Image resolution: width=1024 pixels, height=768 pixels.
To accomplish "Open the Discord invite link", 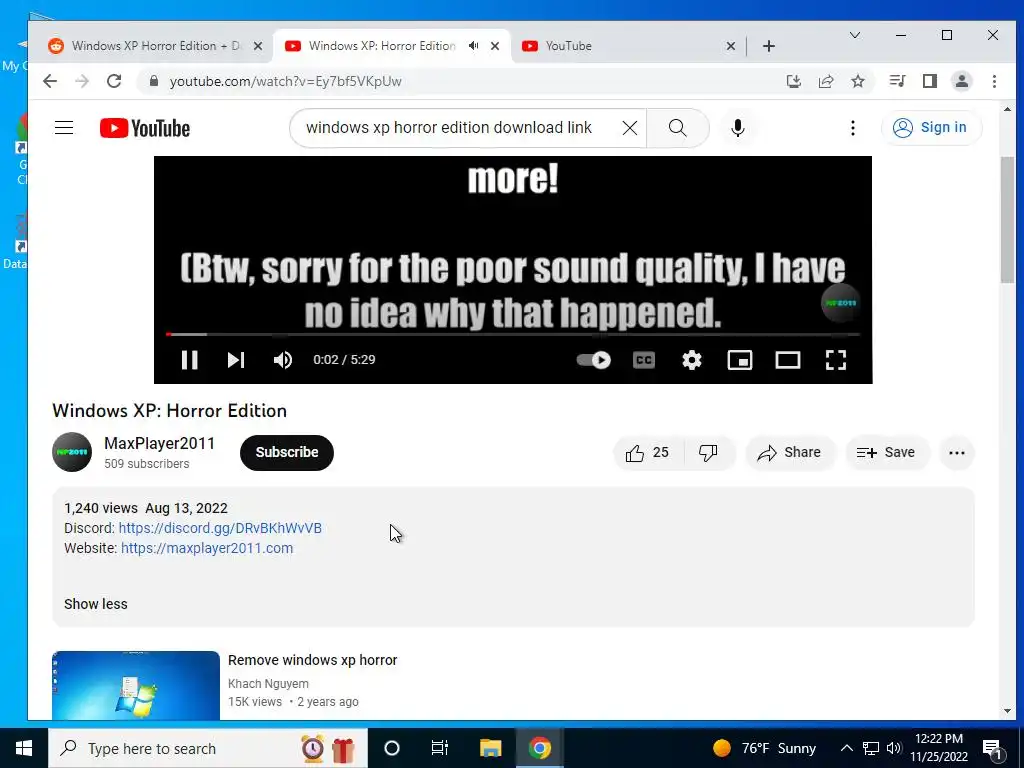I will click(220, 528).
